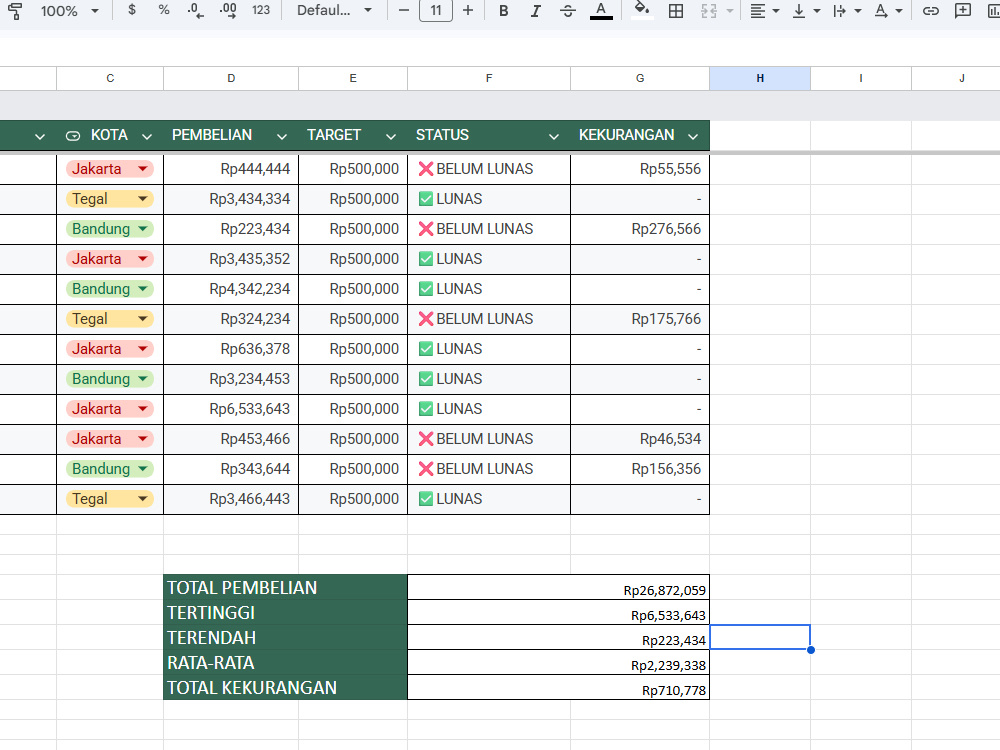Open Bandung dropdown in Rp223,434 row
The image size is (1000, 750).
click(x=143, y=229)
